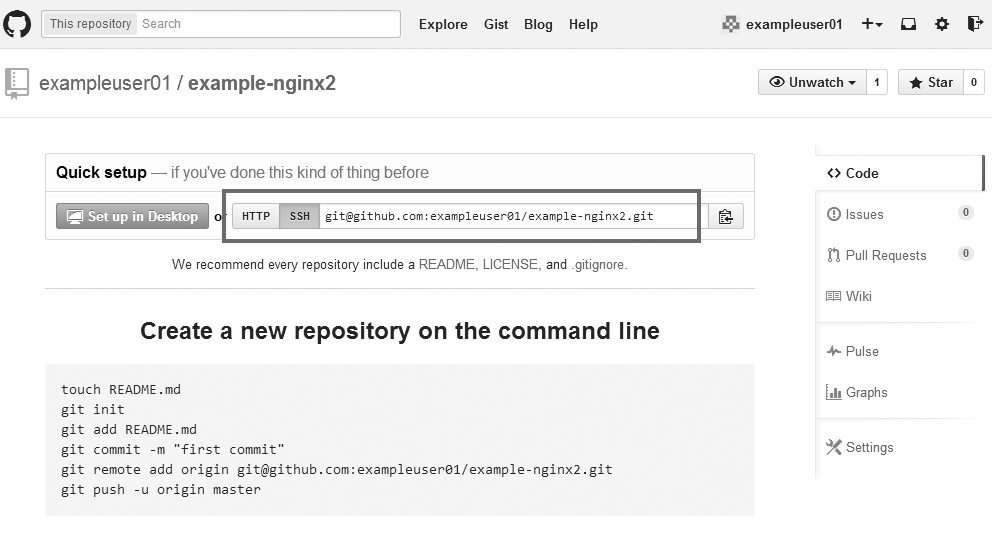Open account settings gear icon

click(941, 24)
